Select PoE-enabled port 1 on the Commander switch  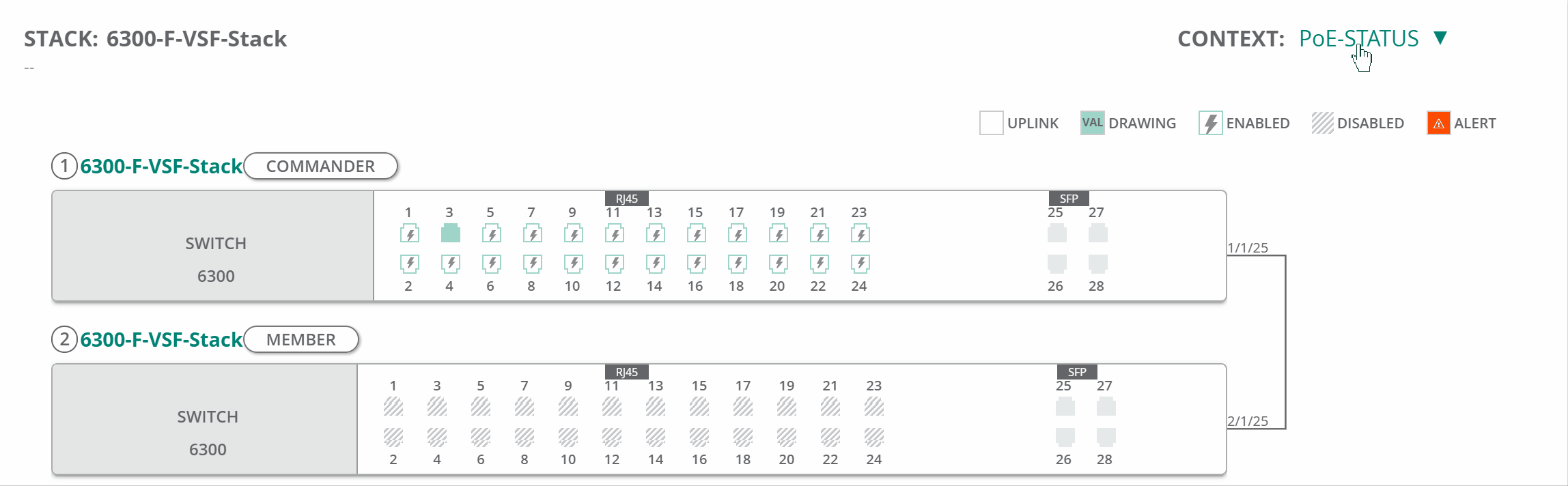409,234
